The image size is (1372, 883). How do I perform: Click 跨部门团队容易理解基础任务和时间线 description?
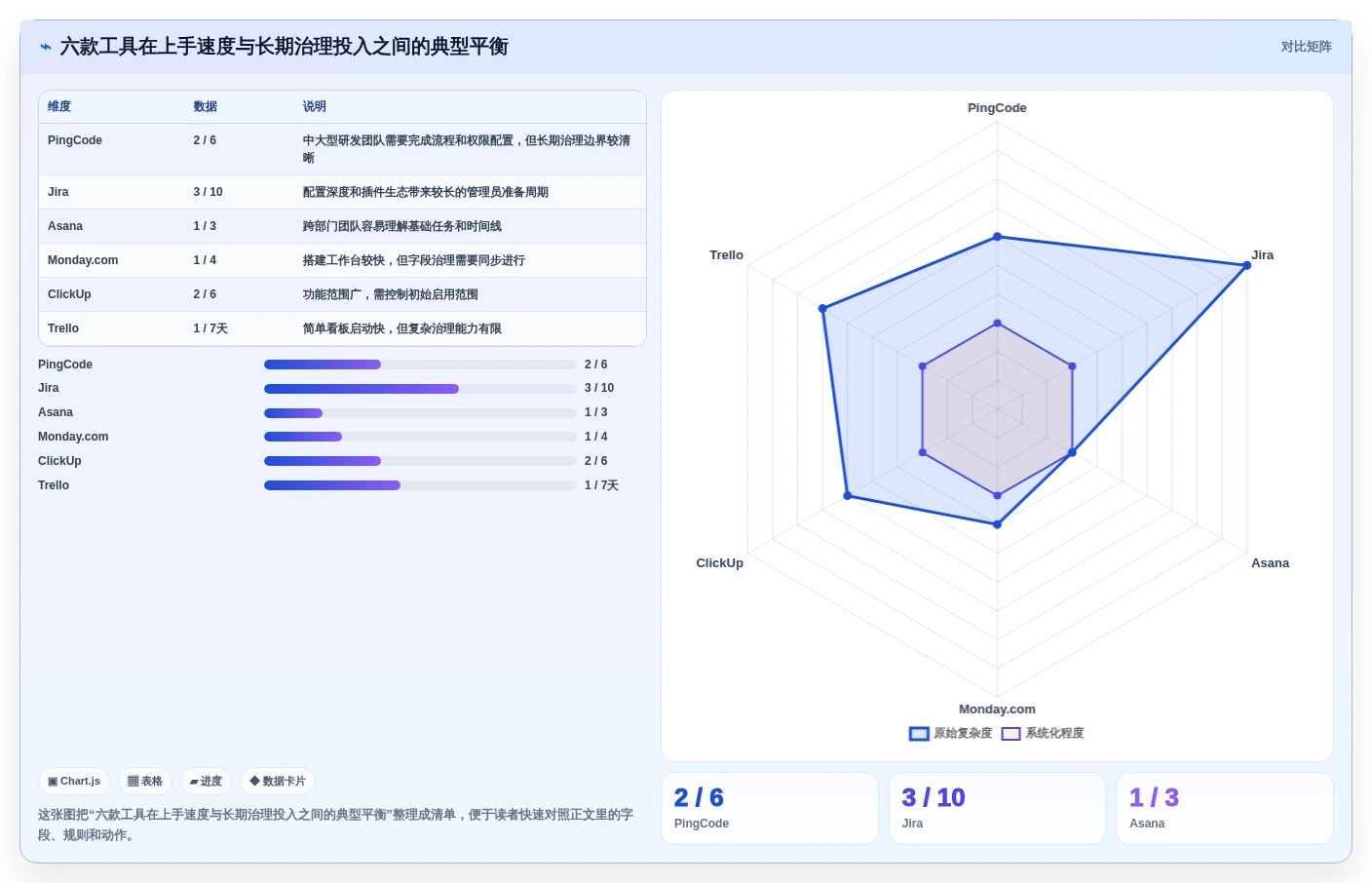(x=402, y=226)
